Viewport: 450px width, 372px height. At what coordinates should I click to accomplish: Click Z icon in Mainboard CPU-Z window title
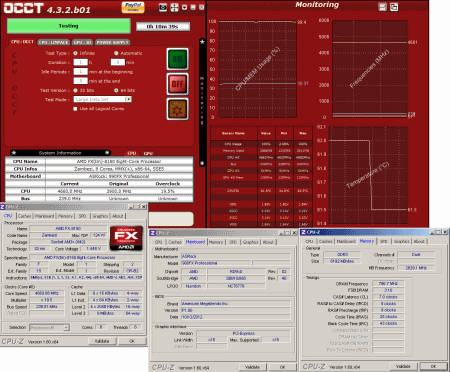click(x=153, y=233)
